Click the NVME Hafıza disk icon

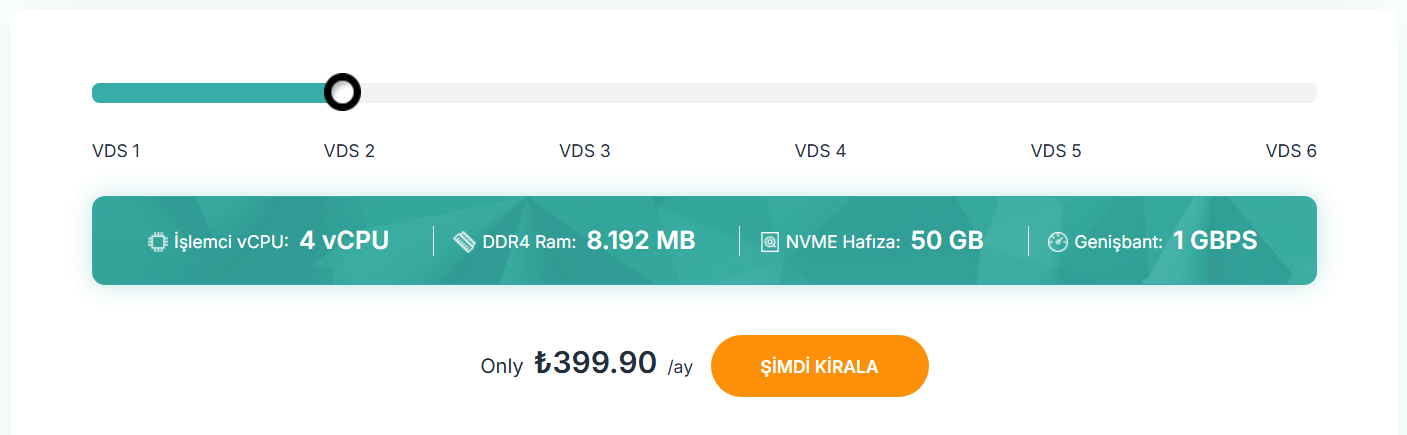(x=770, y=242)
